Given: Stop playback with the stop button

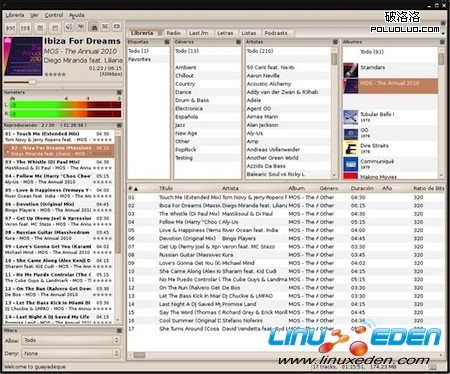Looking at the screenshot, I should 55,28.
